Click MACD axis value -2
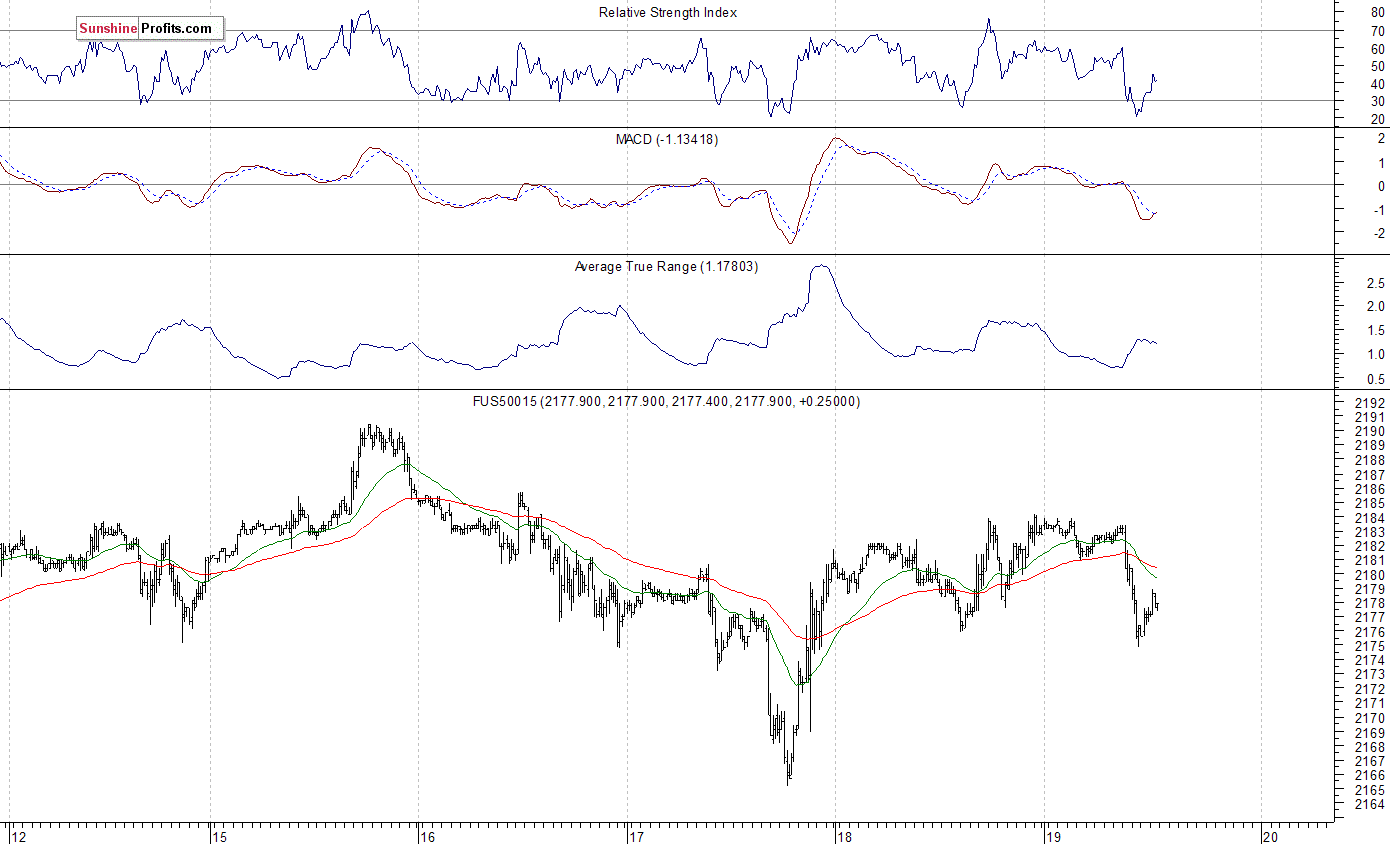Screen dimensions: 1390x844 click(x=1377, y=234)
